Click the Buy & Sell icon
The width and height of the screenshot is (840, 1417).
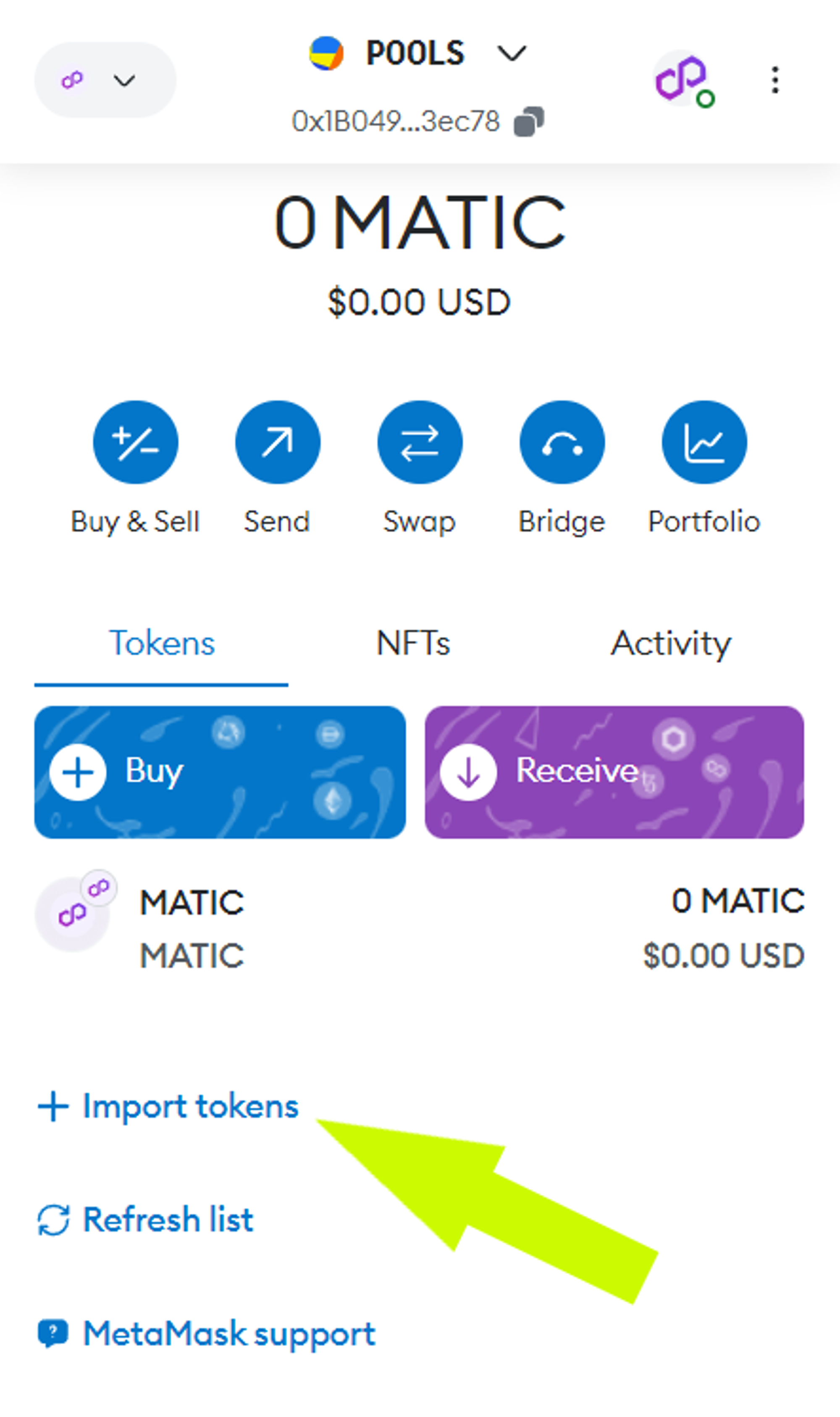click(135, 442)
